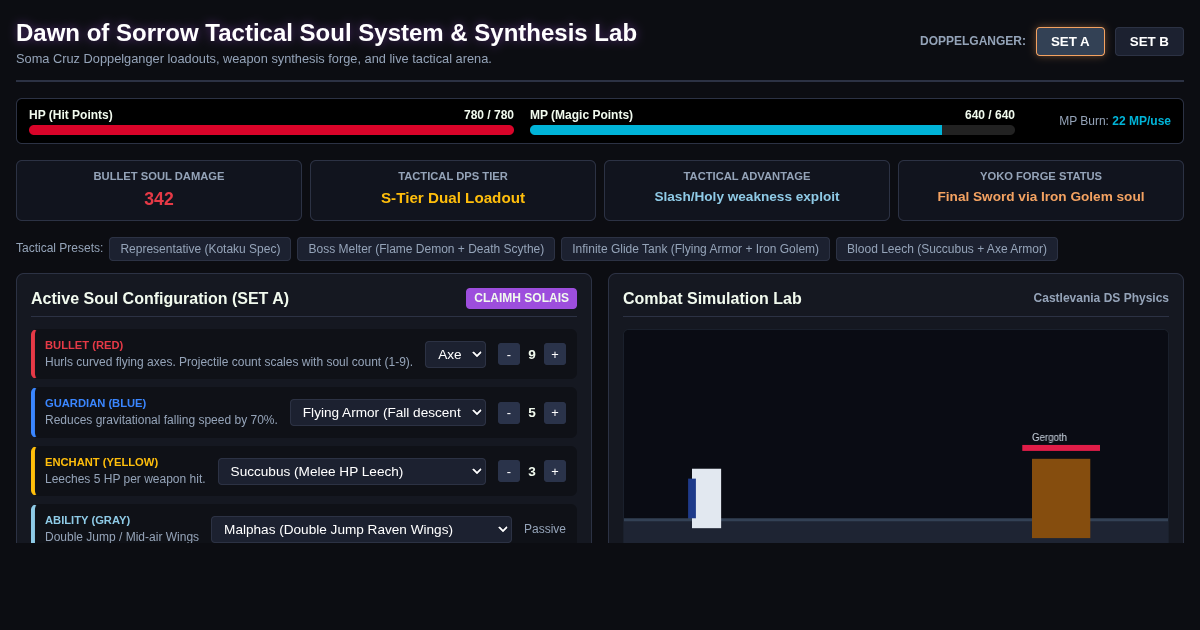This screenshot has height=630, width=1200.
Task: Increase Guardian soul count
Action: (555, 413)
